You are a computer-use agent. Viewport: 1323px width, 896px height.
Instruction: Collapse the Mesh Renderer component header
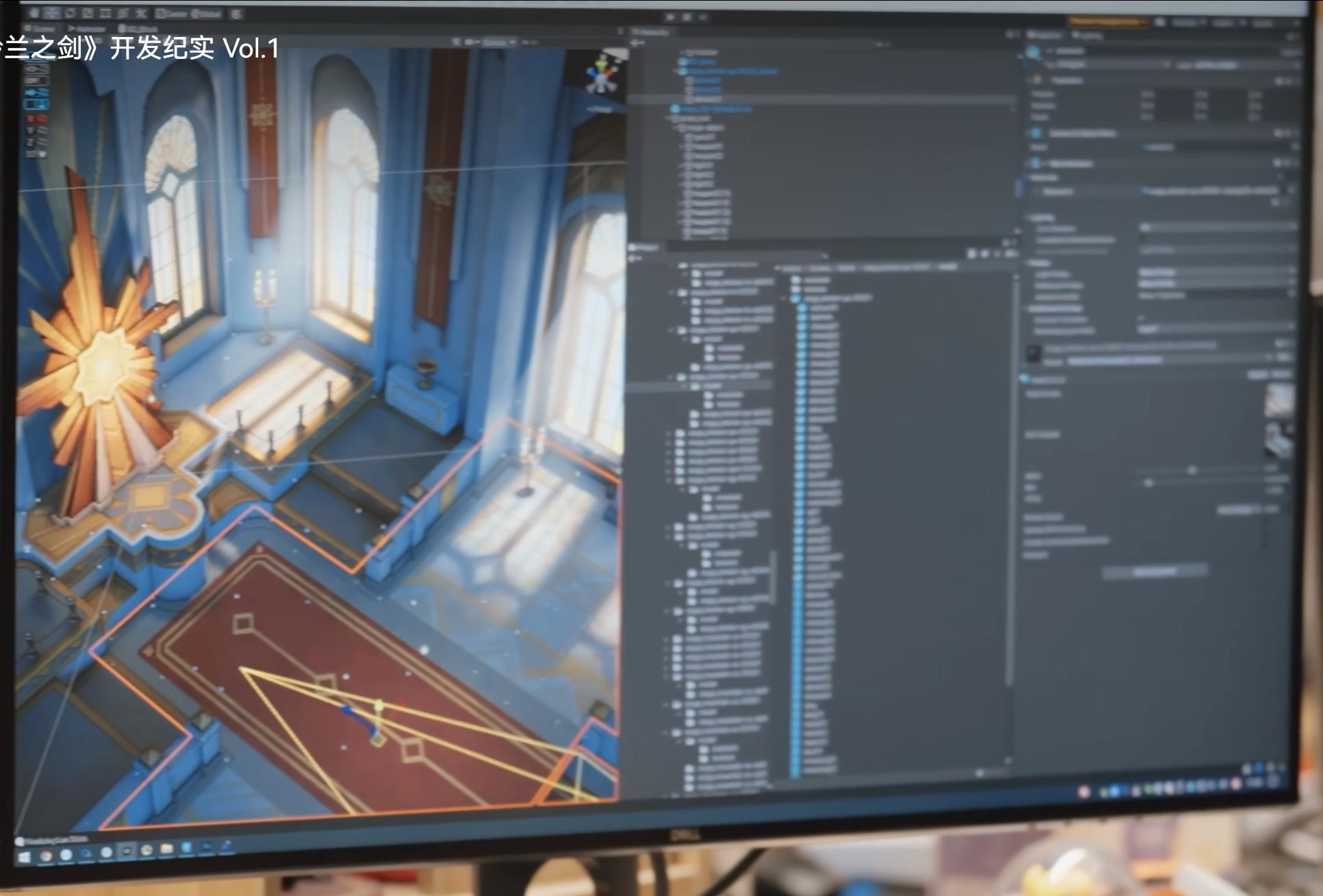click(x=1165, y=163)
